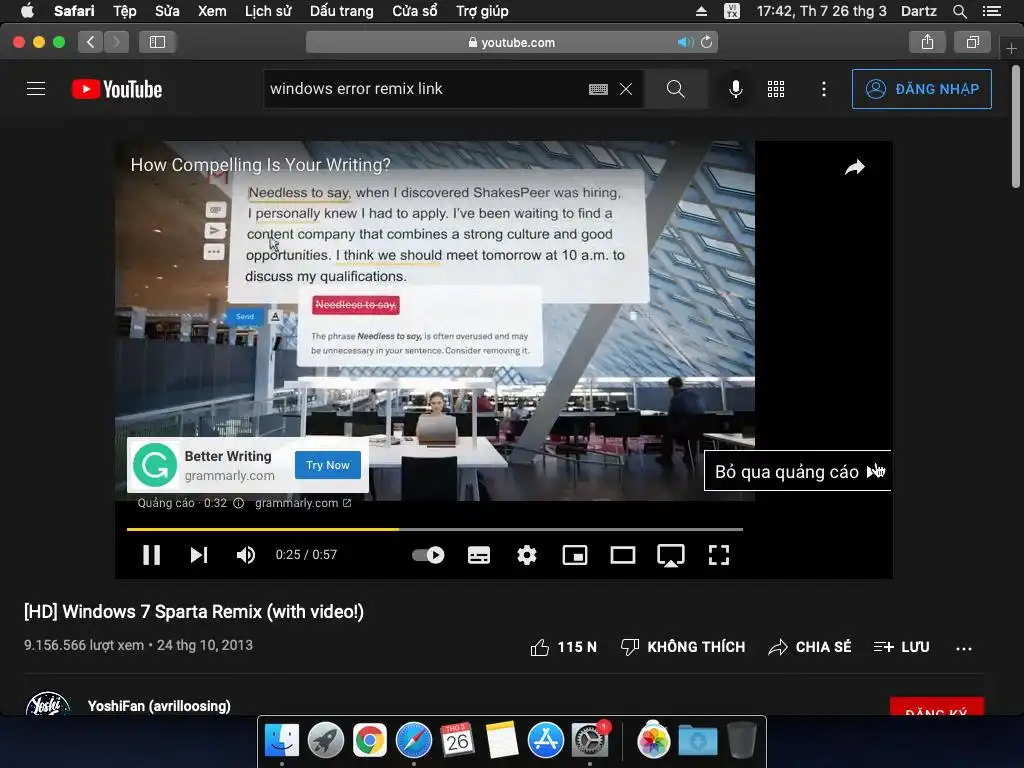Screen dimensions: 1024x768
Task: Open the ad info icon next to Quảng cáo
Action: tap(238, 503)
